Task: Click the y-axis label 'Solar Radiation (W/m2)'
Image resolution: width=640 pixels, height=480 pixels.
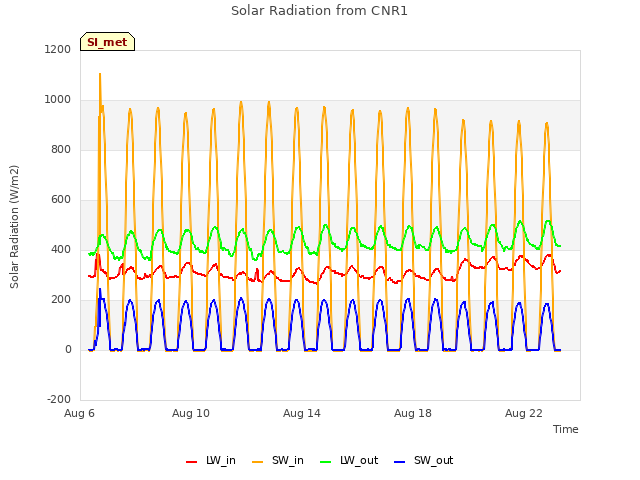Action: tap(14, 227)
